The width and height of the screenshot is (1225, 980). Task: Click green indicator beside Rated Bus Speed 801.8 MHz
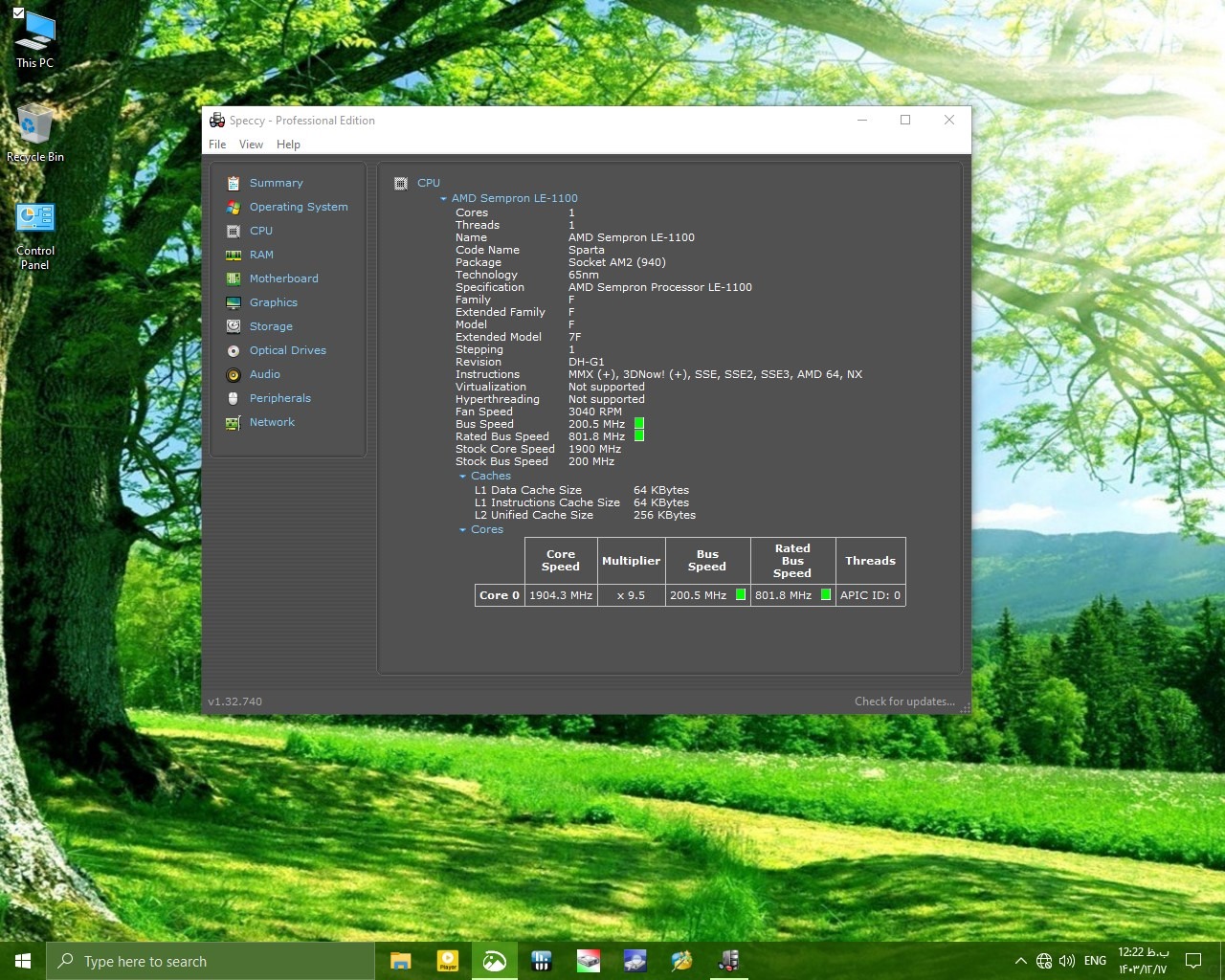(x=639, y=436)
